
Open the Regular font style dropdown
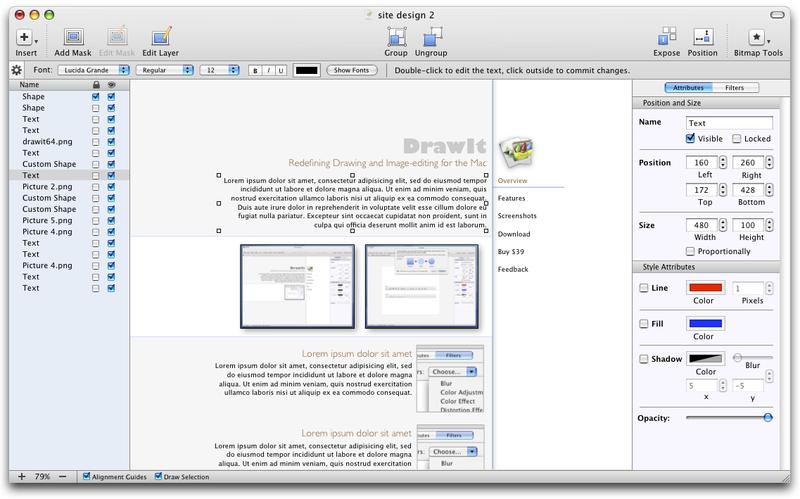[165, 70]
